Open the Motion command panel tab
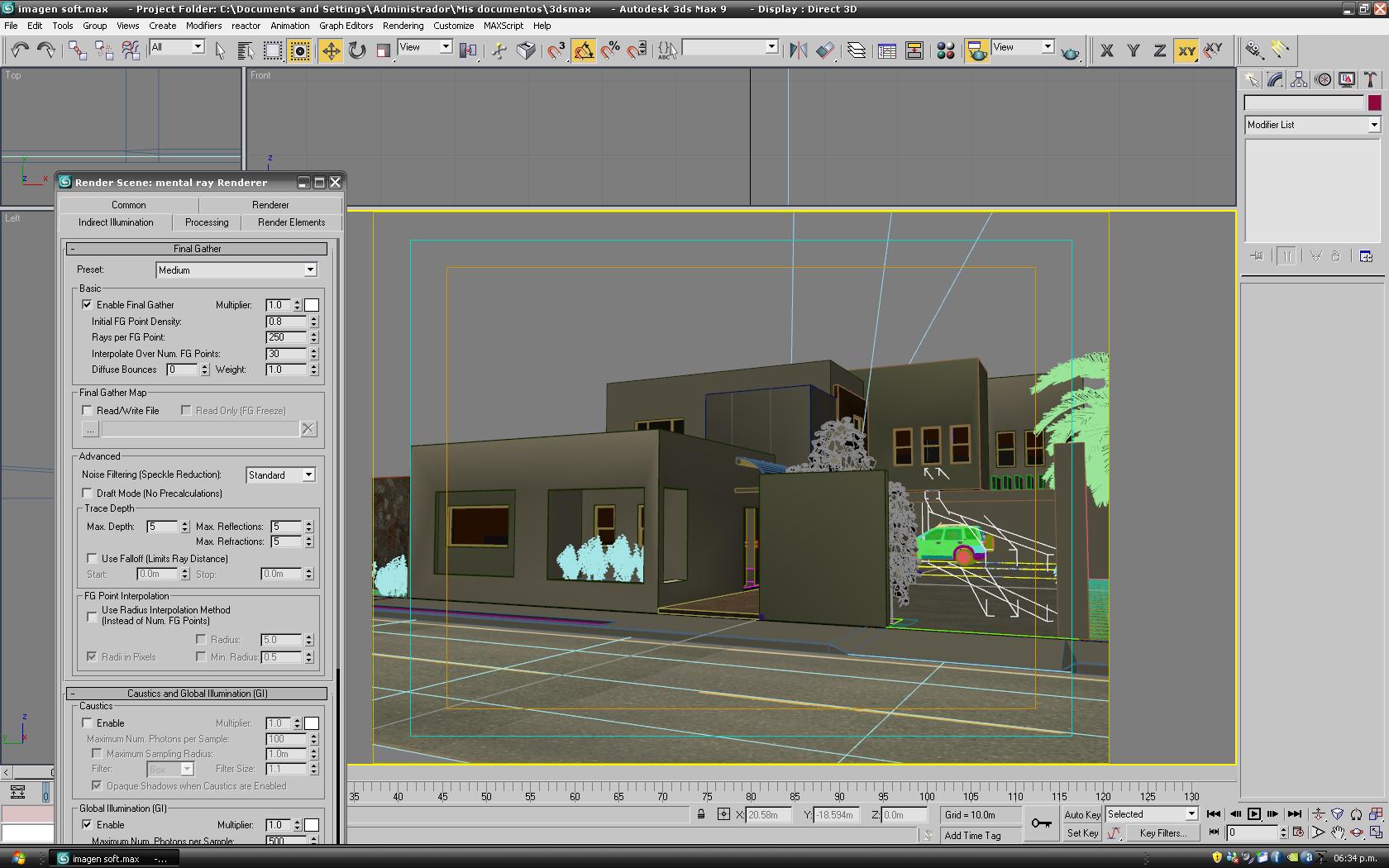The width and height of the screenshot is (1389, 868). (1323, 79)
